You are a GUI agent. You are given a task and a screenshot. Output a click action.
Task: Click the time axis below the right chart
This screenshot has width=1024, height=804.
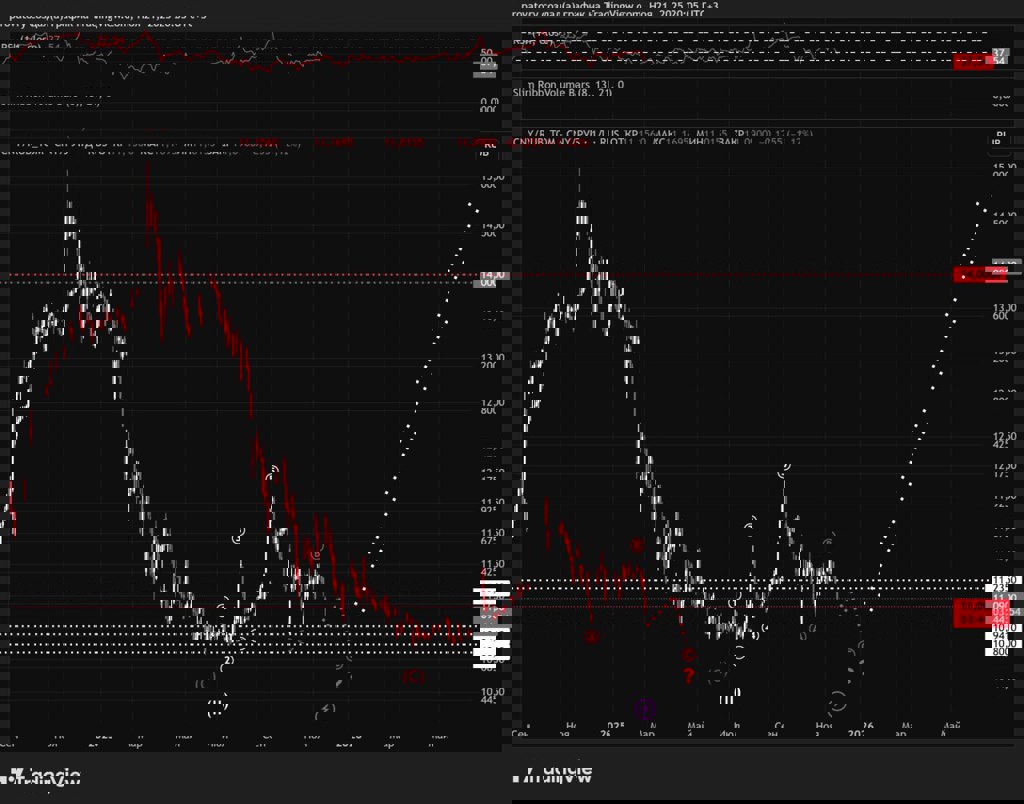click(750, 730)
